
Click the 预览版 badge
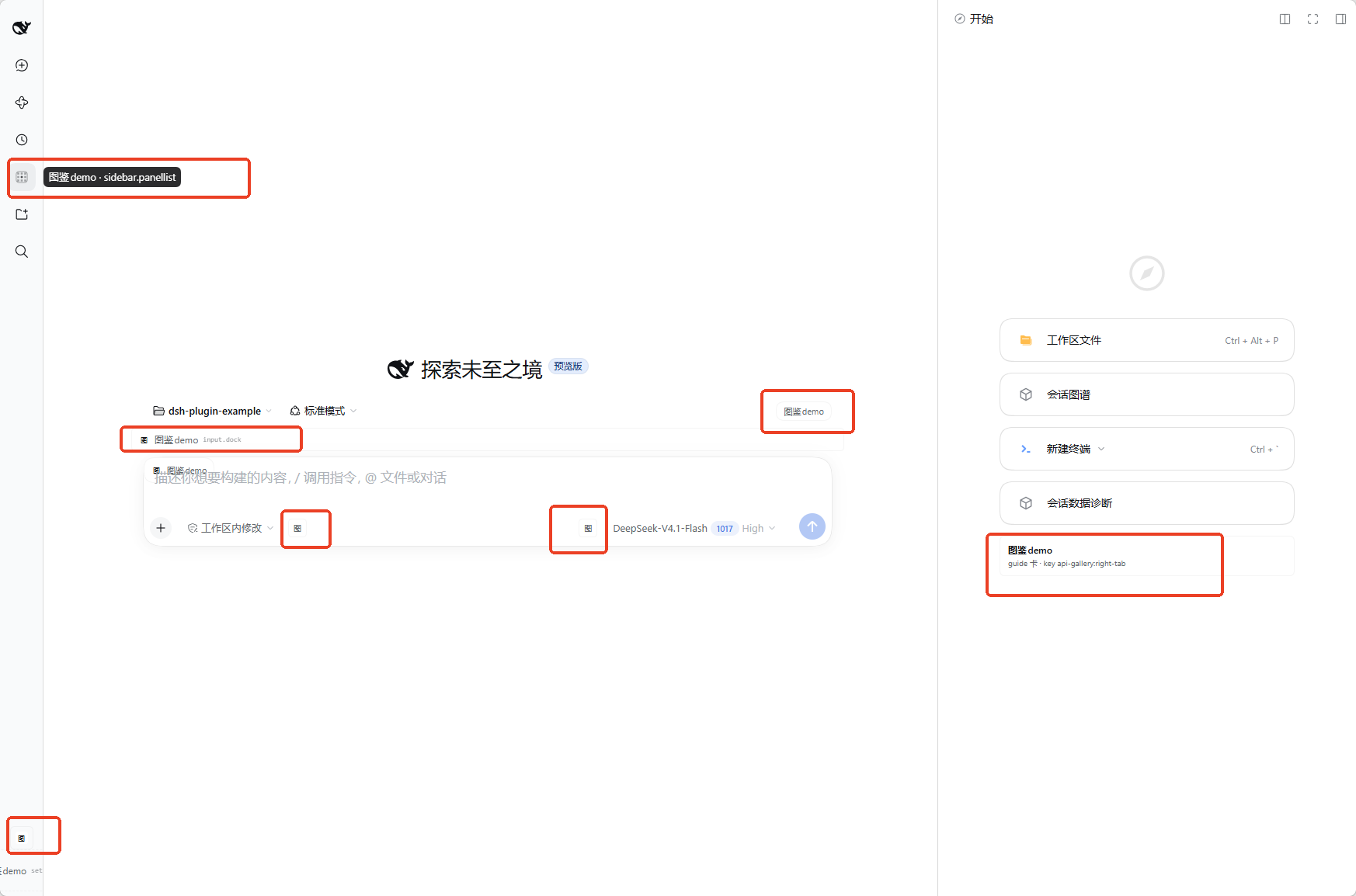tap(568, 366)
